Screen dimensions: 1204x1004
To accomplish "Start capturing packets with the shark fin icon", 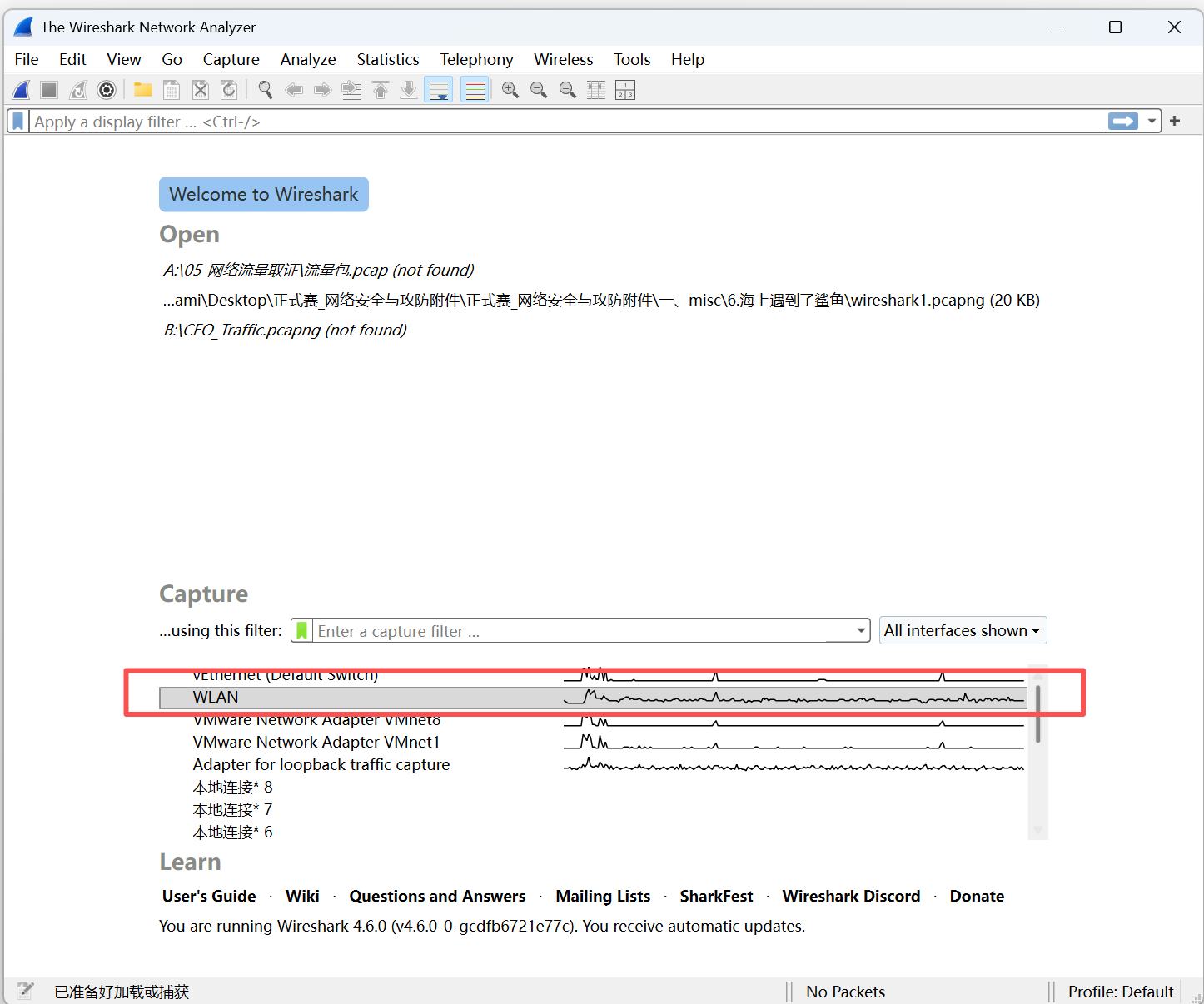I will tap(22, 90).
